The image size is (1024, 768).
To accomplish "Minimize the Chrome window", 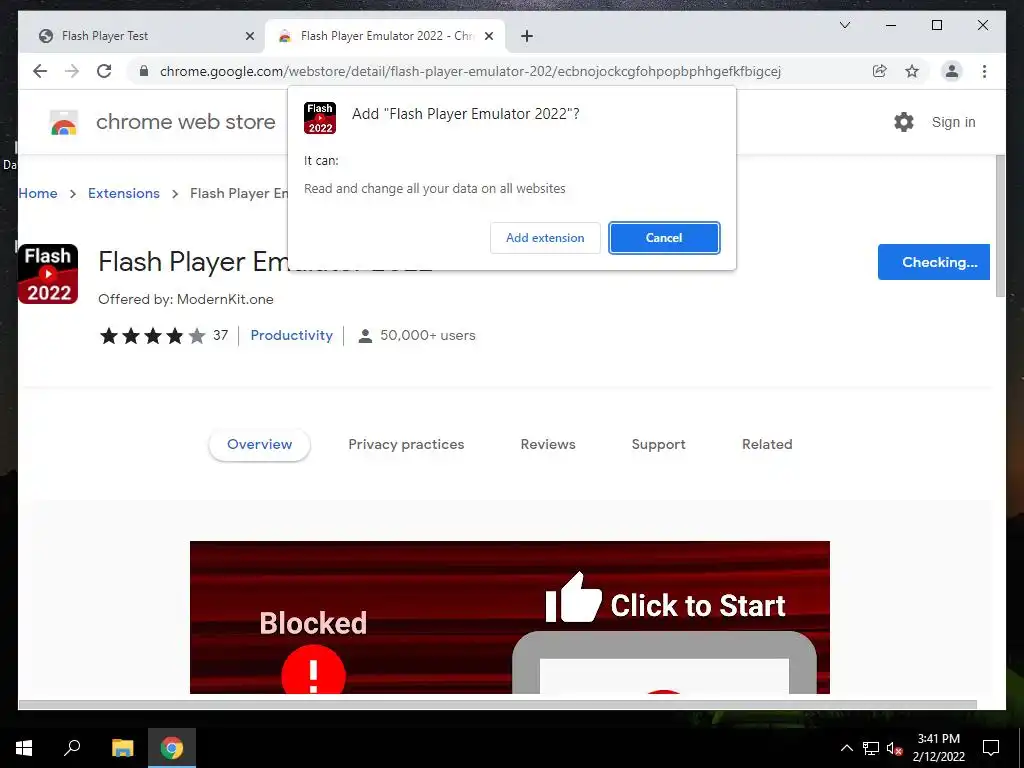I will click(x=891, y=25).
